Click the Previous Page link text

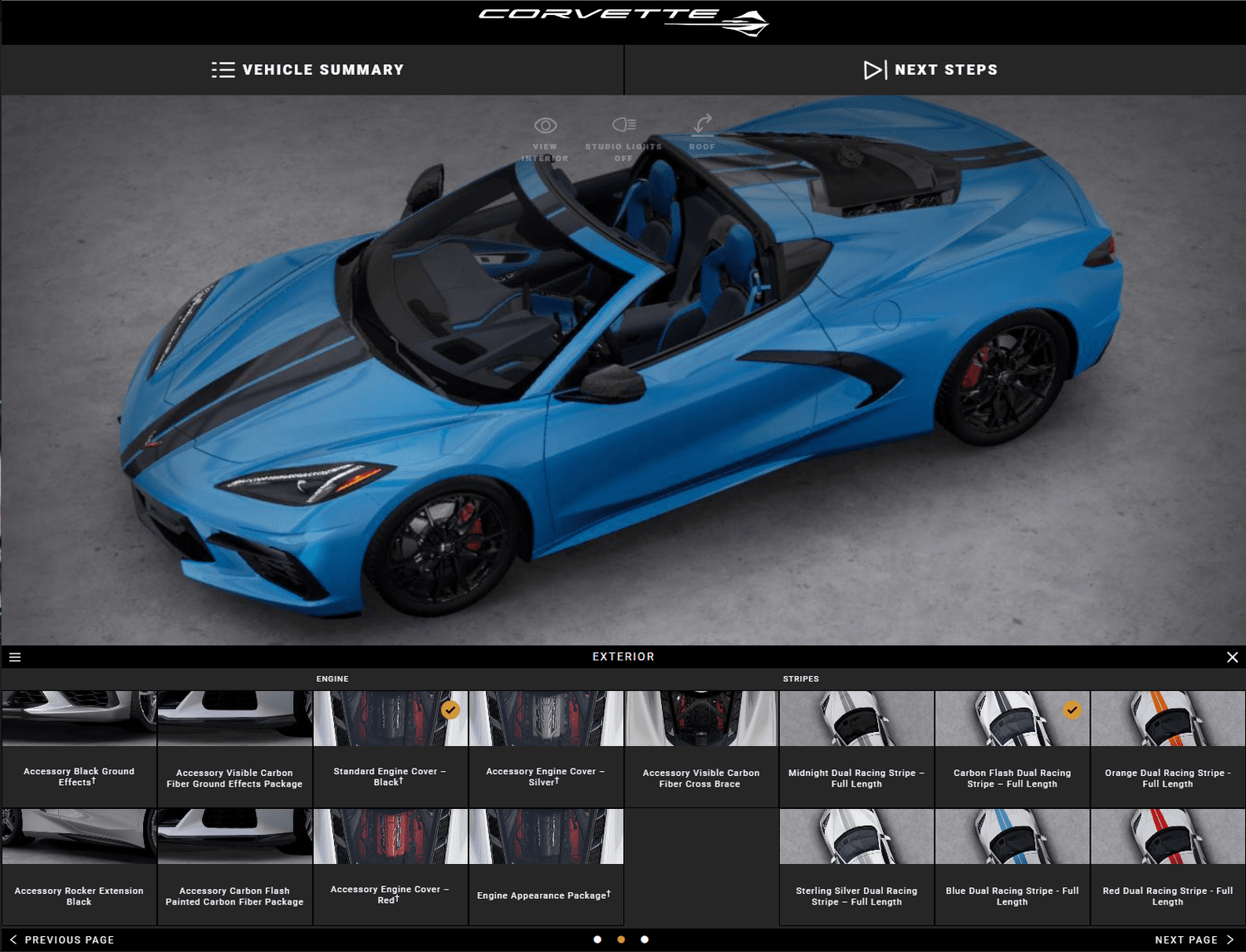(70, 940)
